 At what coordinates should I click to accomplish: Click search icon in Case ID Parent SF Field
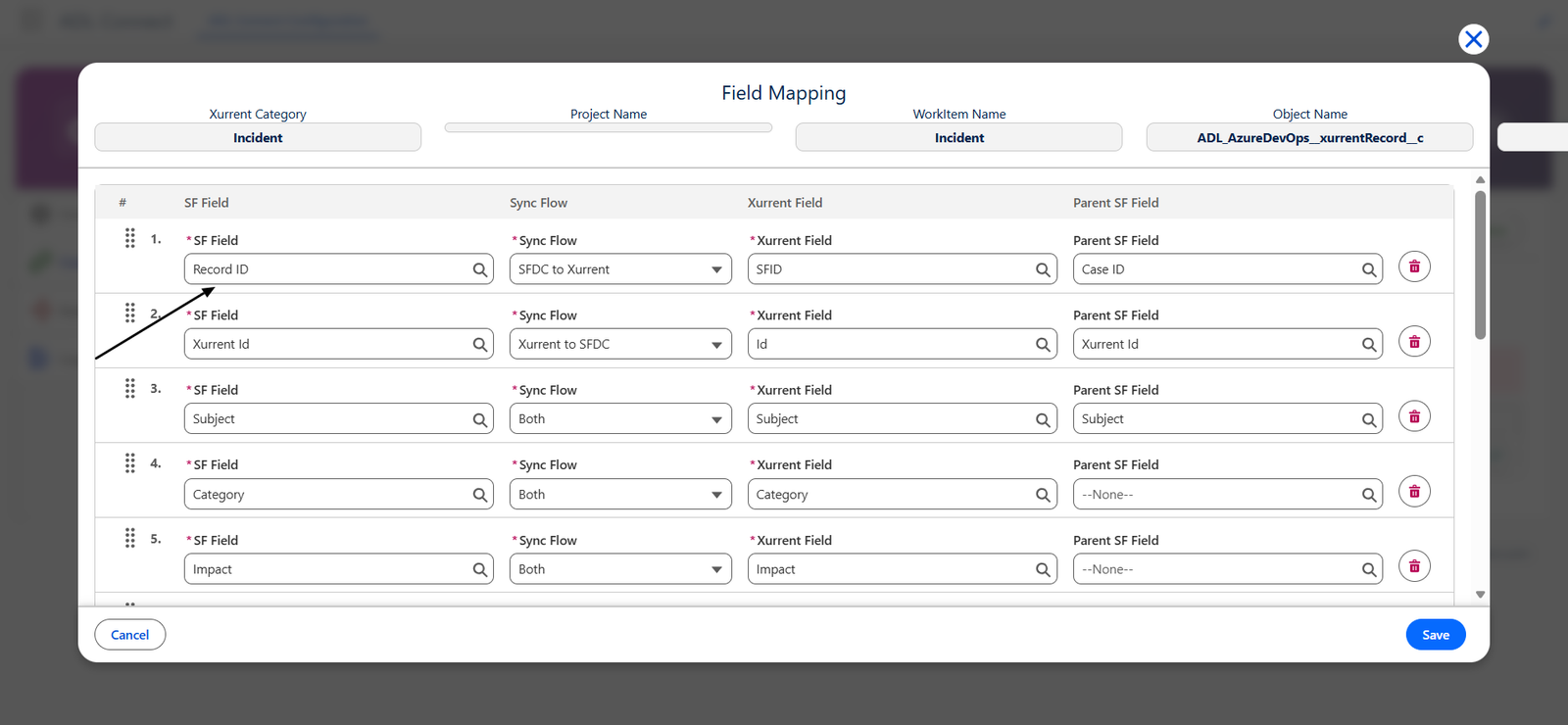[1369, 269]
